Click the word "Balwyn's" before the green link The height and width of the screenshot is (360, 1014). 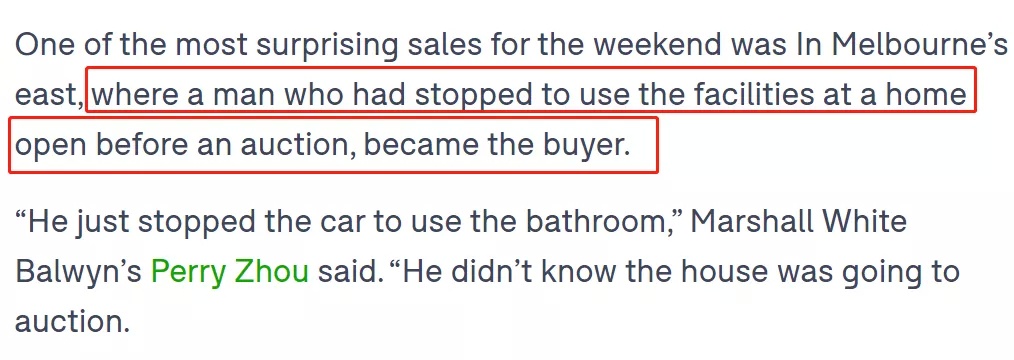click(x=78, y=272)
